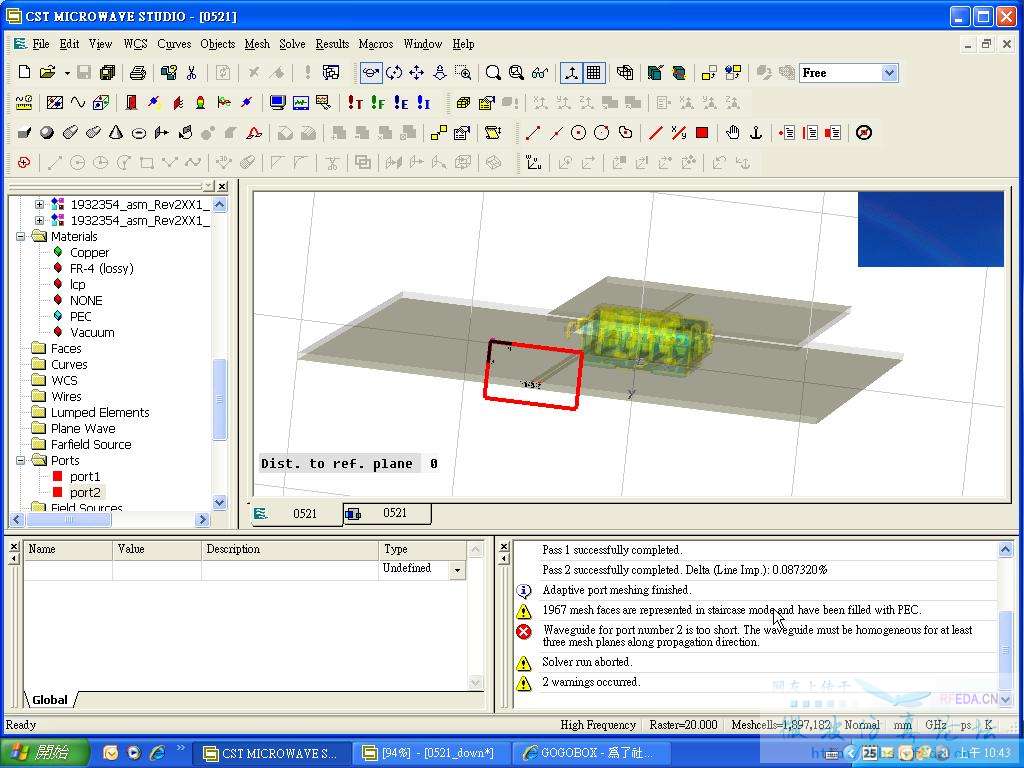Pick circle center point tool

(579, 133)
